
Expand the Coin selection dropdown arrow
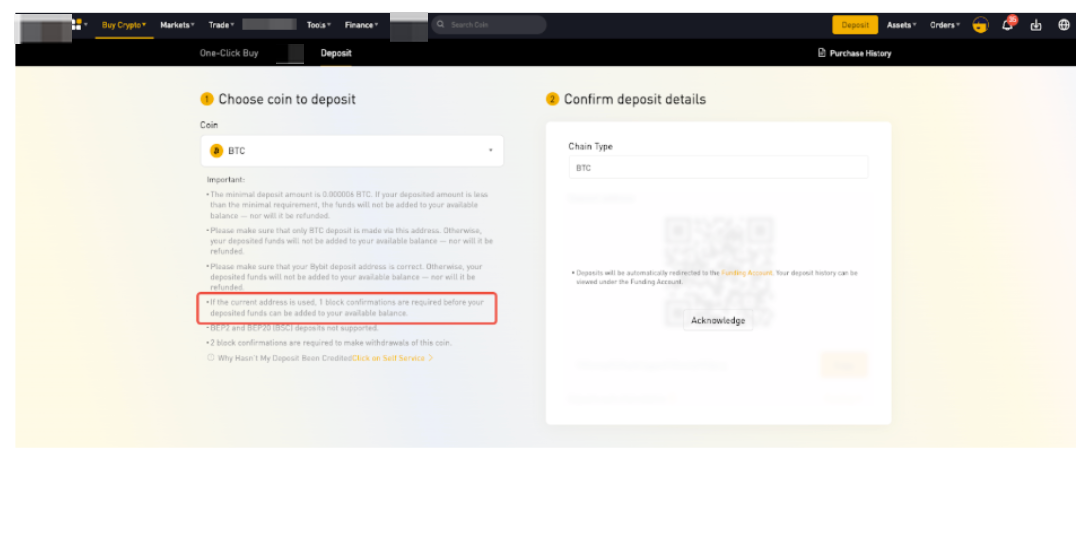point(490,151)
